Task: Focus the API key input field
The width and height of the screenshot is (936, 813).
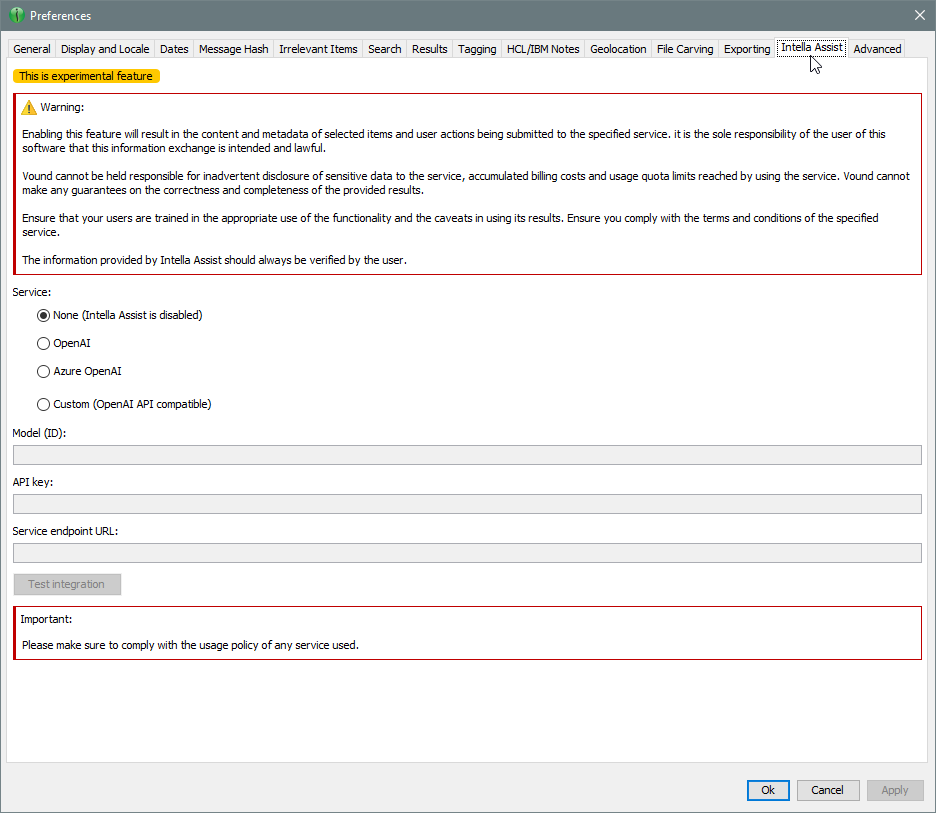Action: [466, 504]
